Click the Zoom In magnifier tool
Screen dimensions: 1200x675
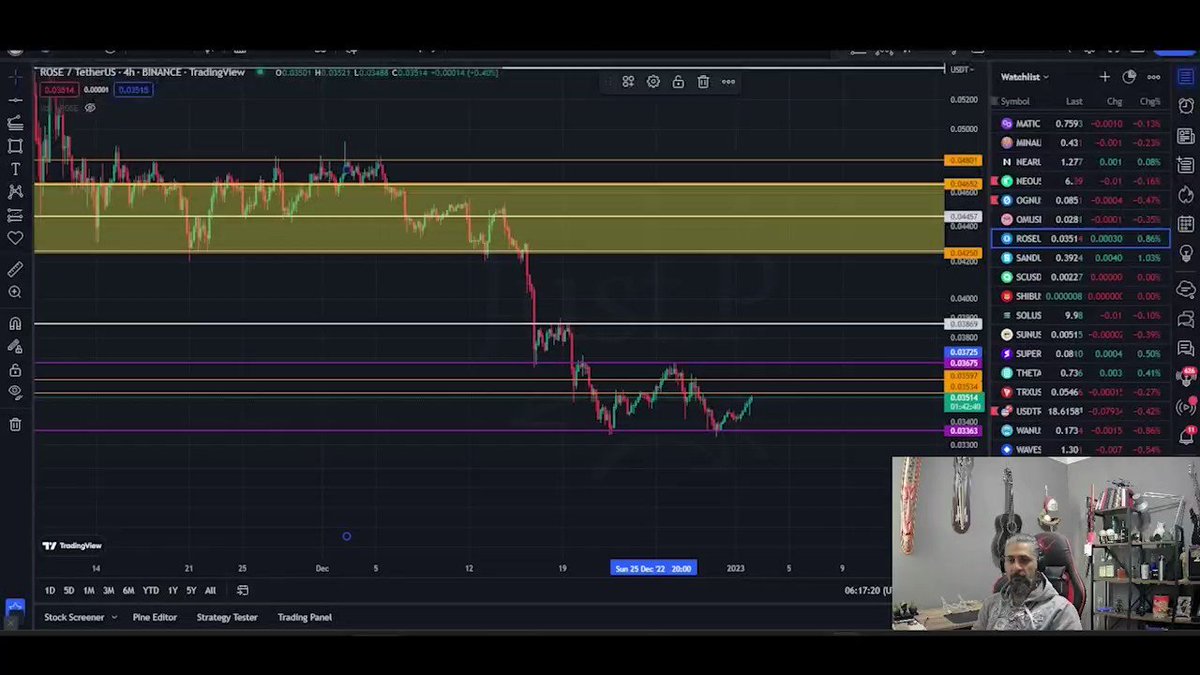point(15,292)
